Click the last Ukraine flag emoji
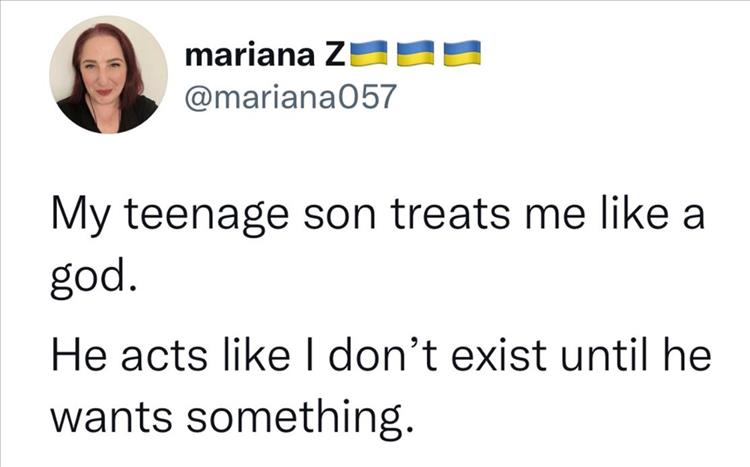The width and height of the screenshot is (750, 467). pos(463,54)
